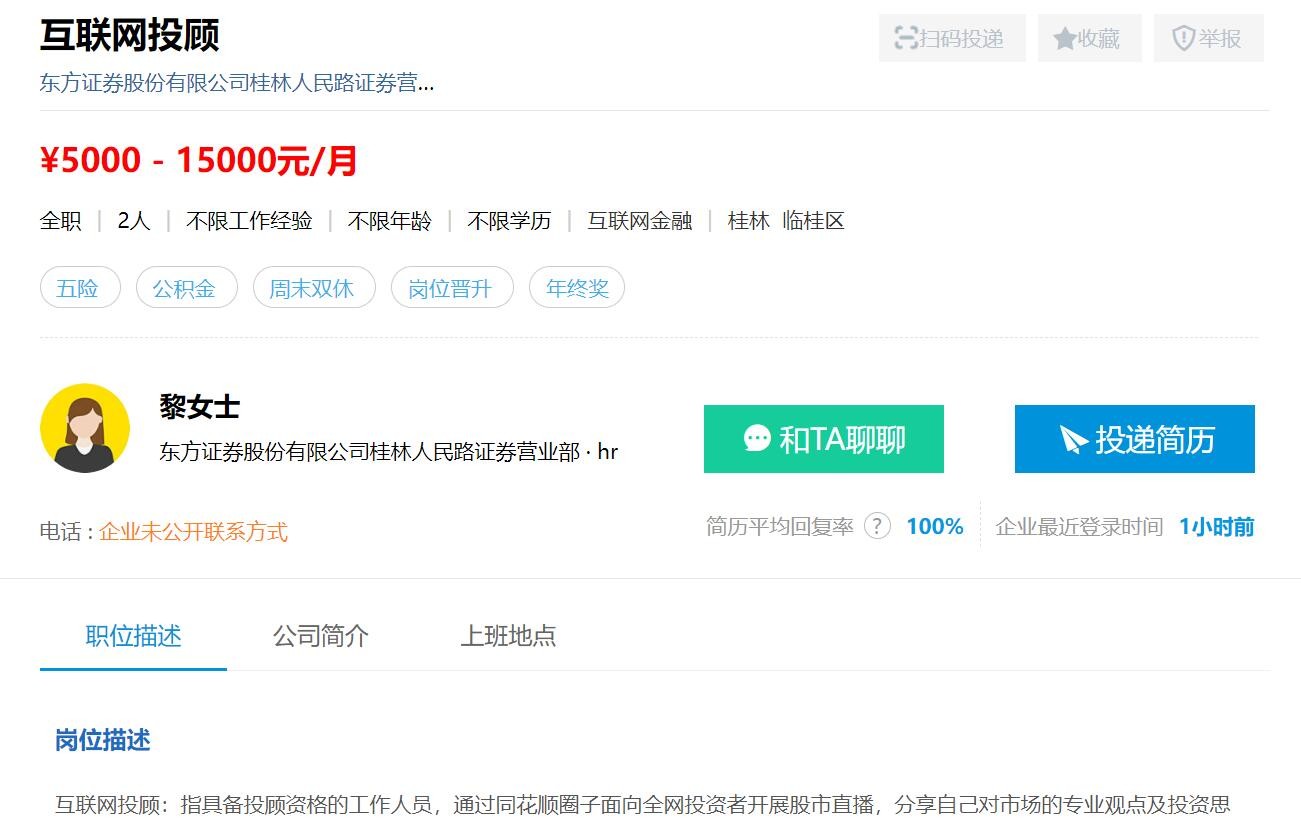Click the 企业未公开联系方式 phone text
Viewport: 1301px width, 828px height.
tap(193, 532)
